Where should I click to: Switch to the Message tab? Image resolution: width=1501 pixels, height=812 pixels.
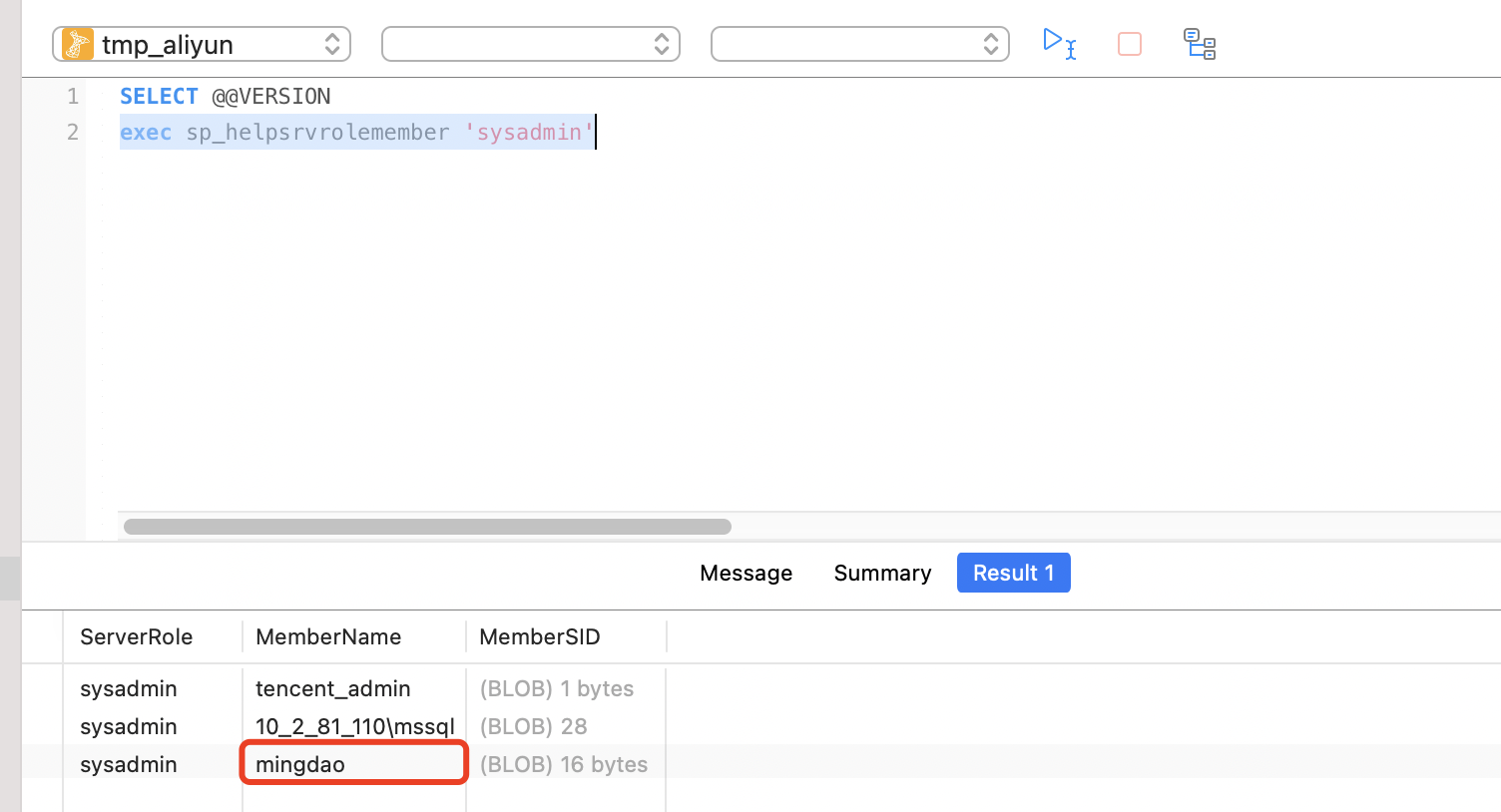coord(746,573)
